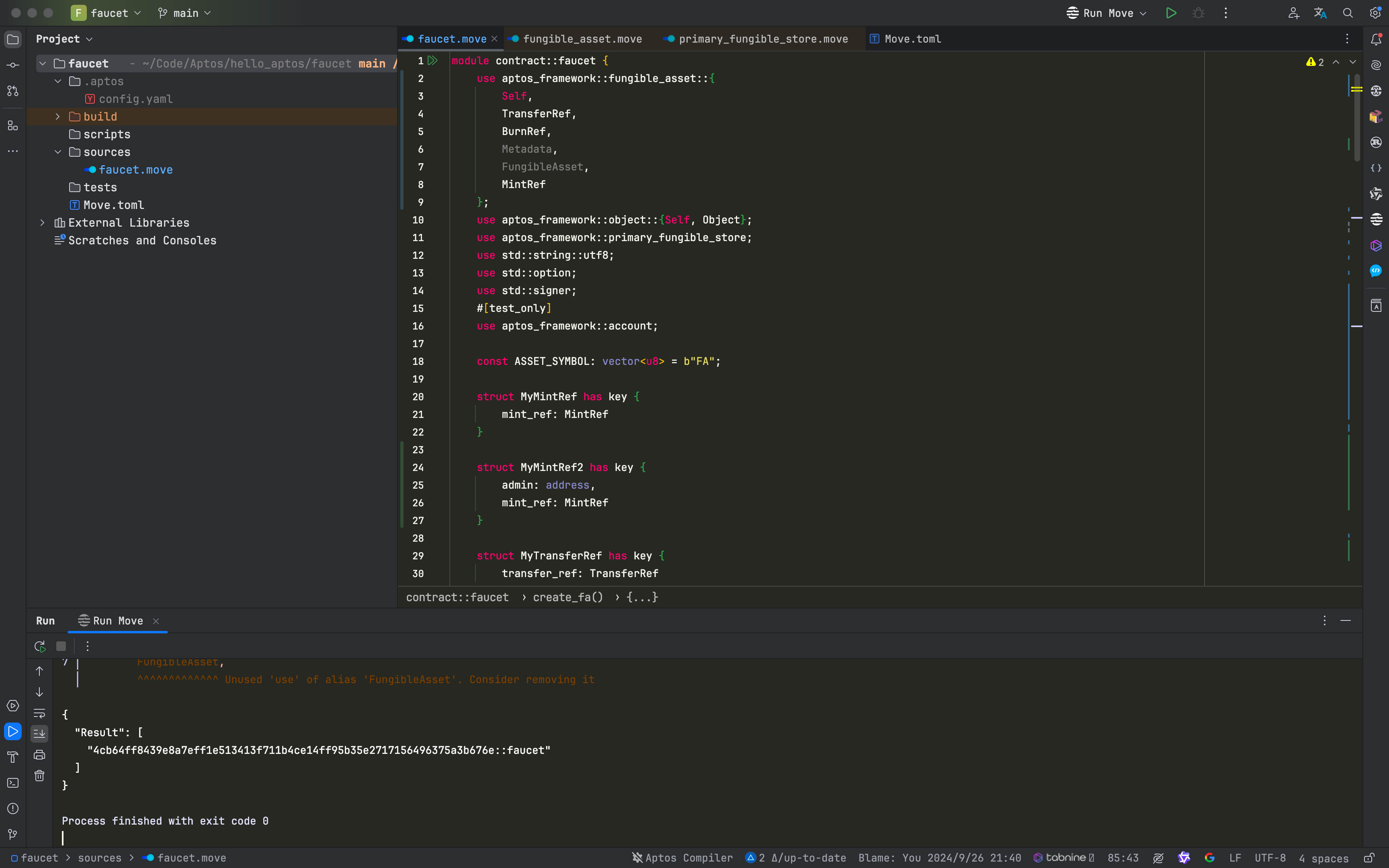Show more tool windows ellipsis
The width and height of the screenshot is (1389, 868).
(x=12, y=151)
